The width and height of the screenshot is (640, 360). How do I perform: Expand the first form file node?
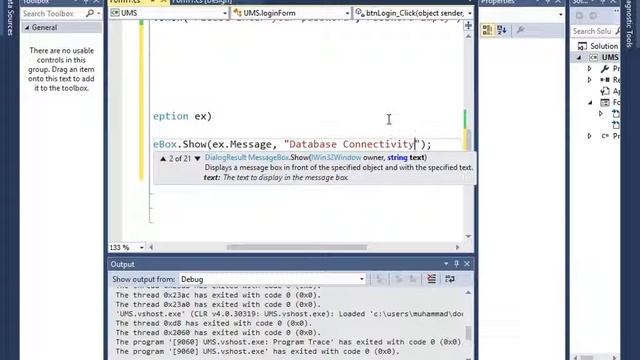(601, 113)
